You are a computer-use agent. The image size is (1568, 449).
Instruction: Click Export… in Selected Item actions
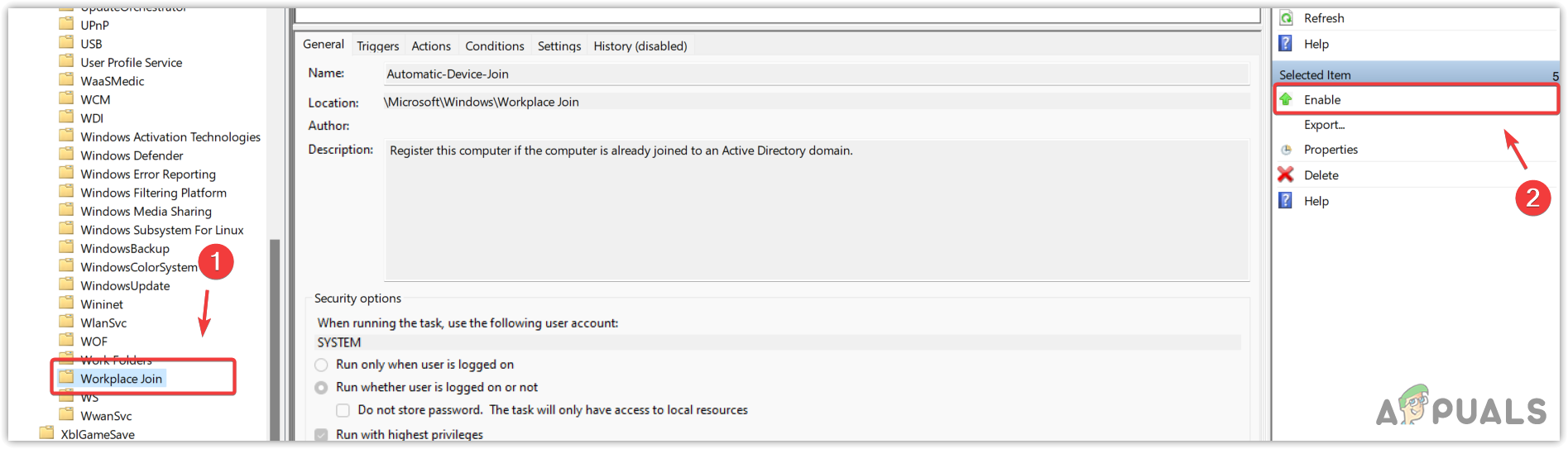click(1324, 125)
